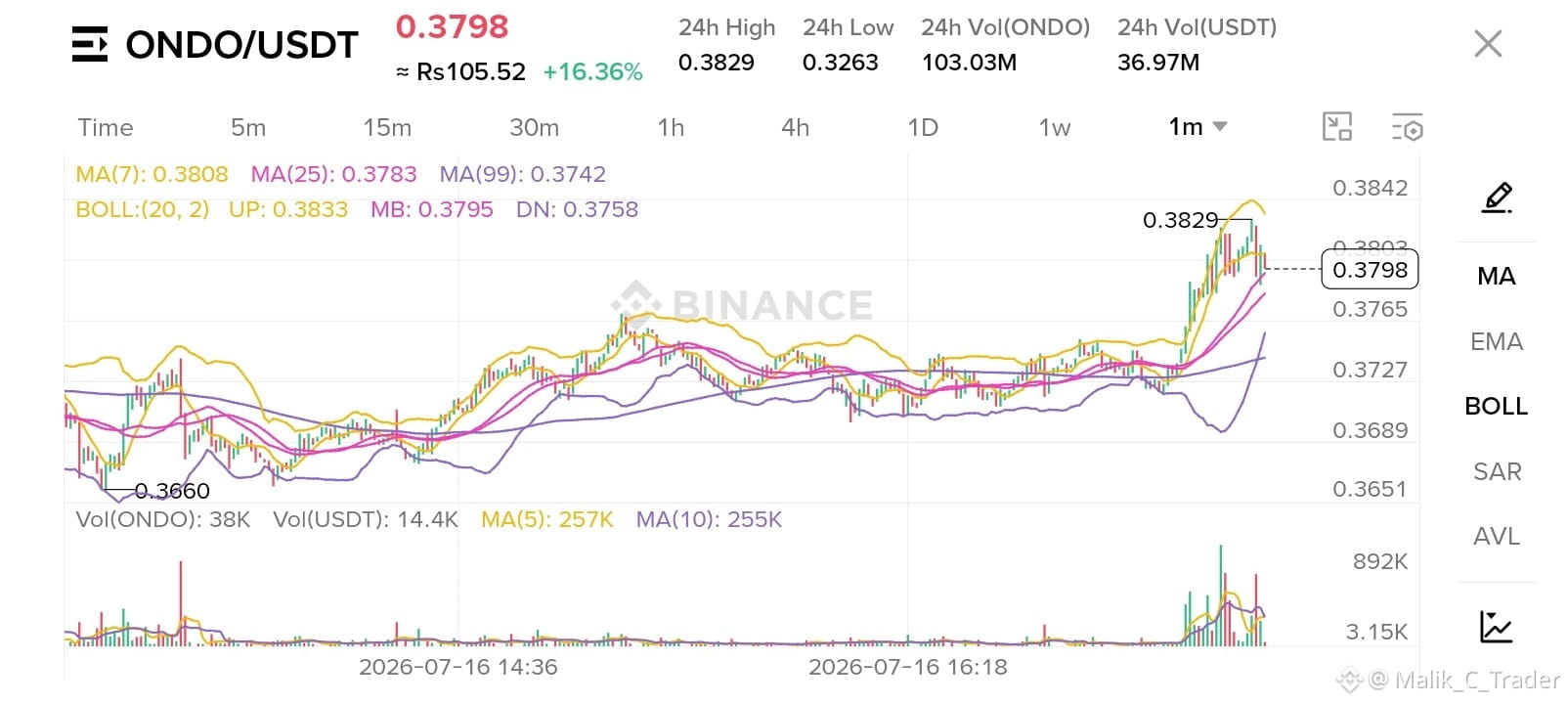The width and height of the screenshot is (1568, 704).
Task: Click the MA(7): 0.3808 label
Action: click(x=152, y=174)
